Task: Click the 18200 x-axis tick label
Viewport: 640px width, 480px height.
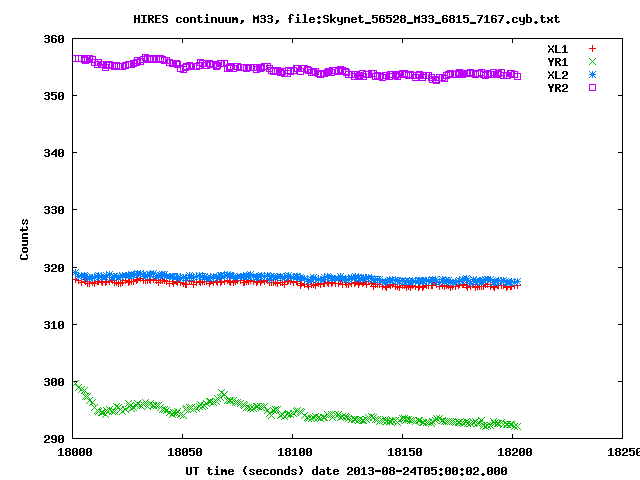Action: click(514, 452)
